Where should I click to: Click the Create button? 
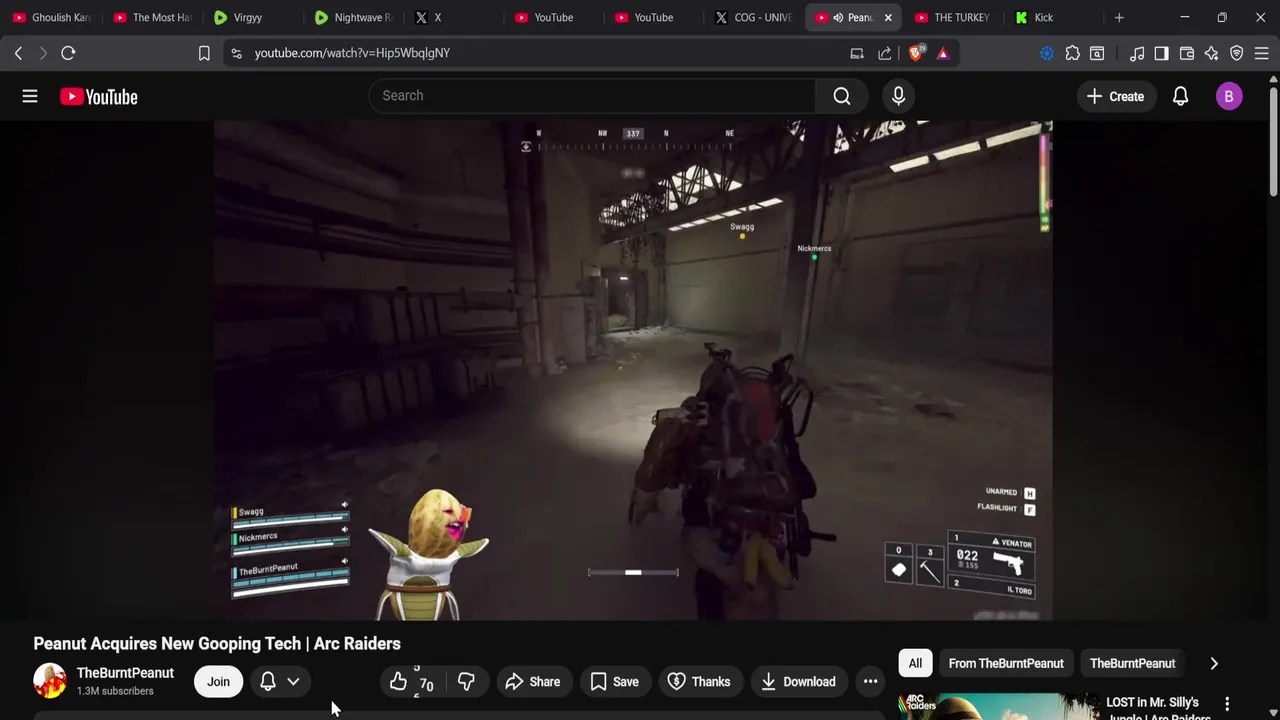[1115, 96]
